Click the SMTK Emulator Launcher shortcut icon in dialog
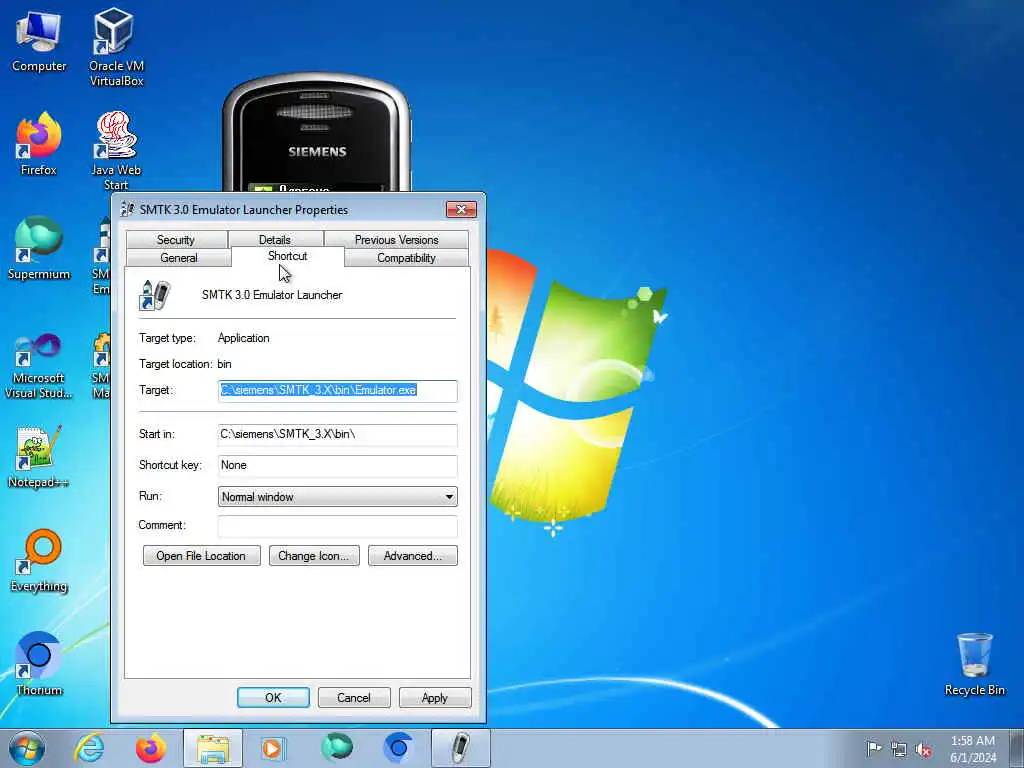 (154, 295)
